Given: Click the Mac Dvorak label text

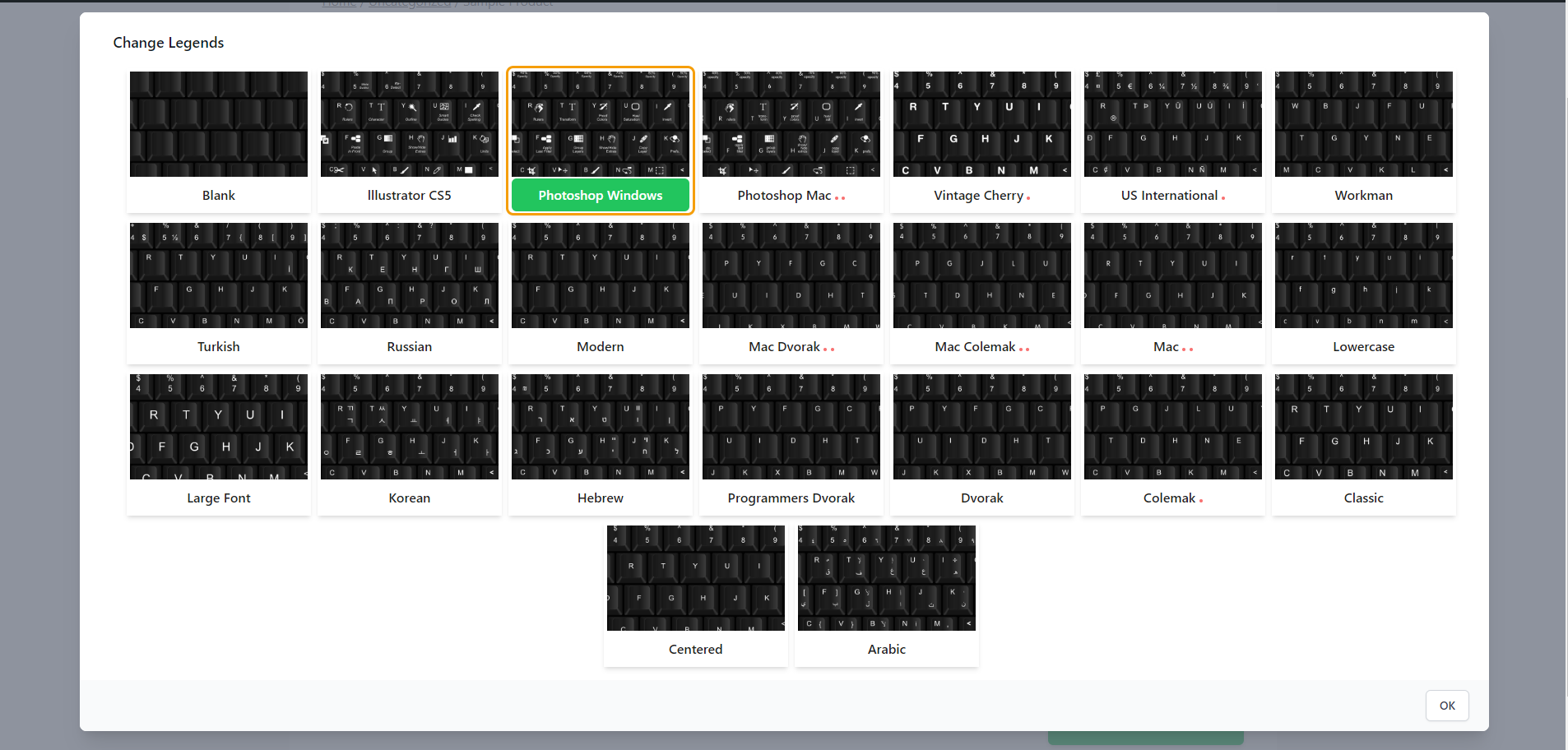Looking at the screenshot, I should tap(784, 347).
